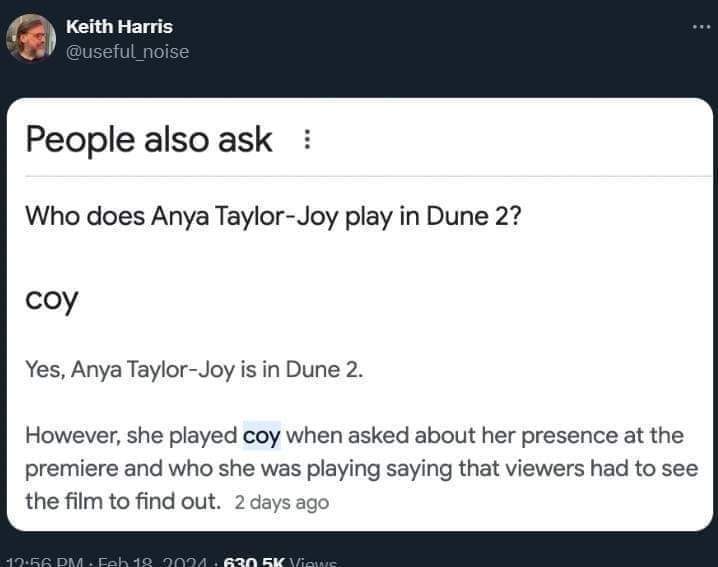Open the @useful_noise handle link
The height and width of the screenshot is (567, 718).
pos(126,51)
